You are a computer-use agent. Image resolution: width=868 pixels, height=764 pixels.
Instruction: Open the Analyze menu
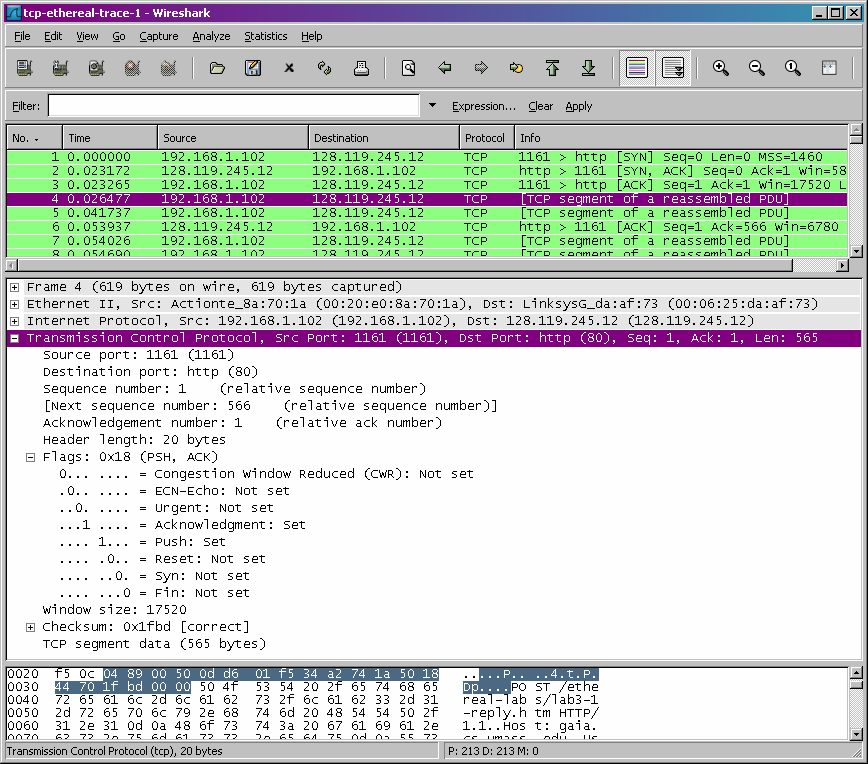point(211,36)
